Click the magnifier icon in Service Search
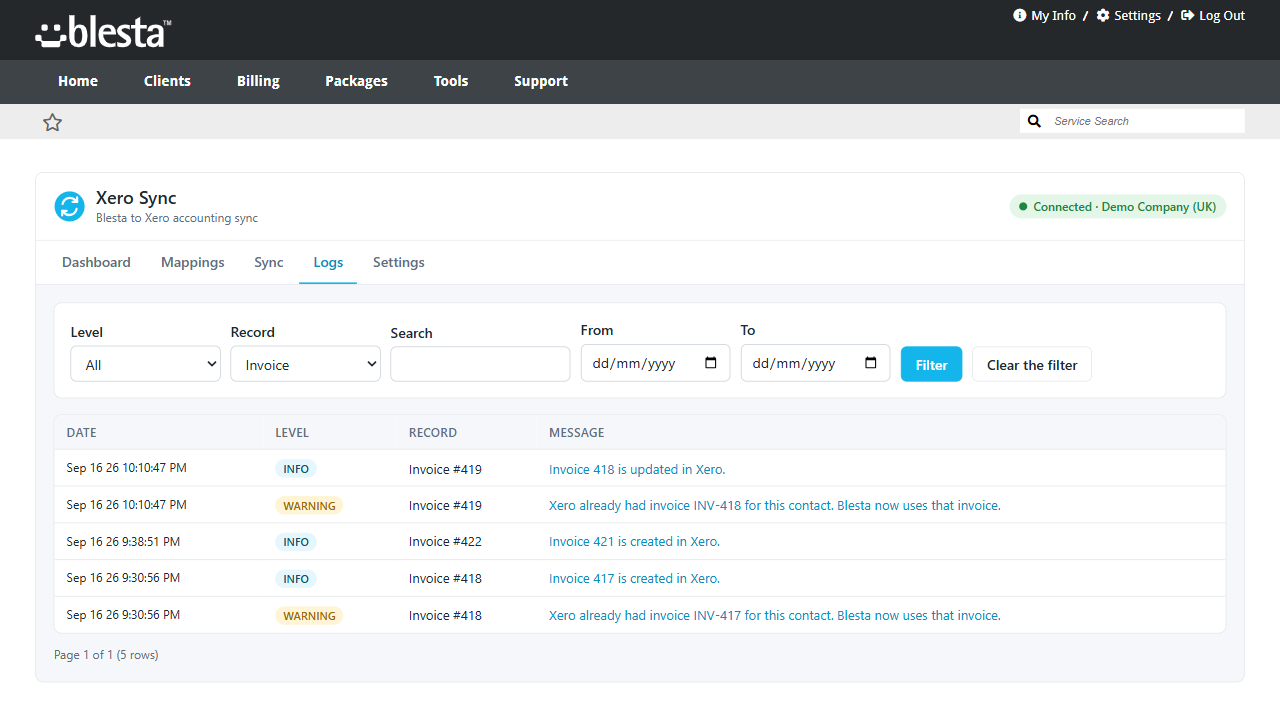The image size is (1280, 720). (x=1035, y=121)
